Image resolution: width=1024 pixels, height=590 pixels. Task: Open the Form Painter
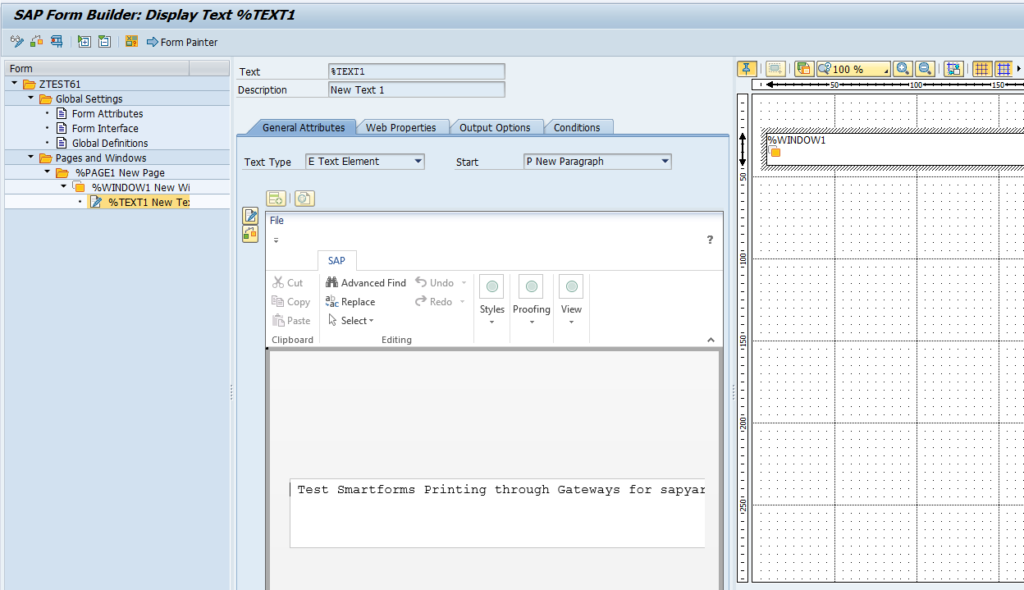(182, 42)
